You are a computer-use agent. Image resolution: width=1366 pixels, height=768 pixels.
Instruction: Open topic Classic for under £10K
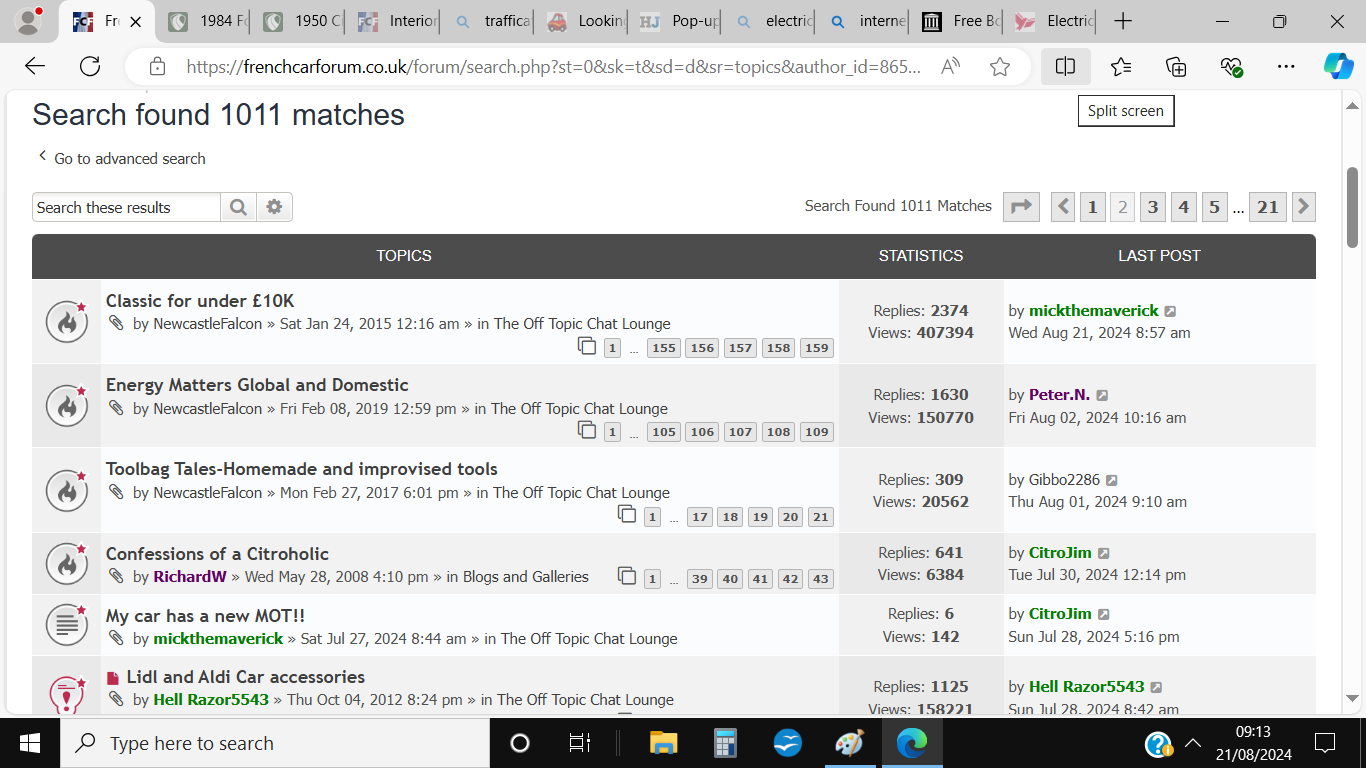tap(200, 301)
